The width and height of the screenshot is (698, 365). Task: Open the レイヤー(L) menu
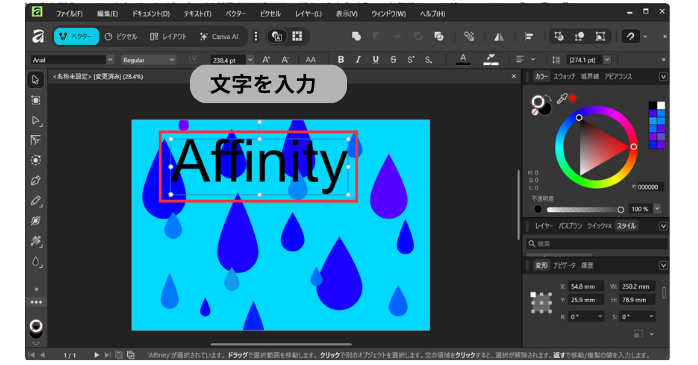click(x=308, y=14)
